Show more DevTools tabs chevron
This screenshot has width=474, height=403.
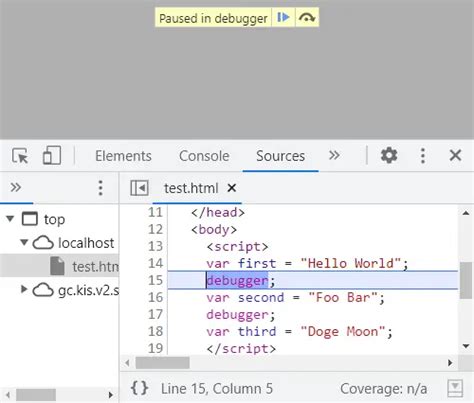click(334, 155)
